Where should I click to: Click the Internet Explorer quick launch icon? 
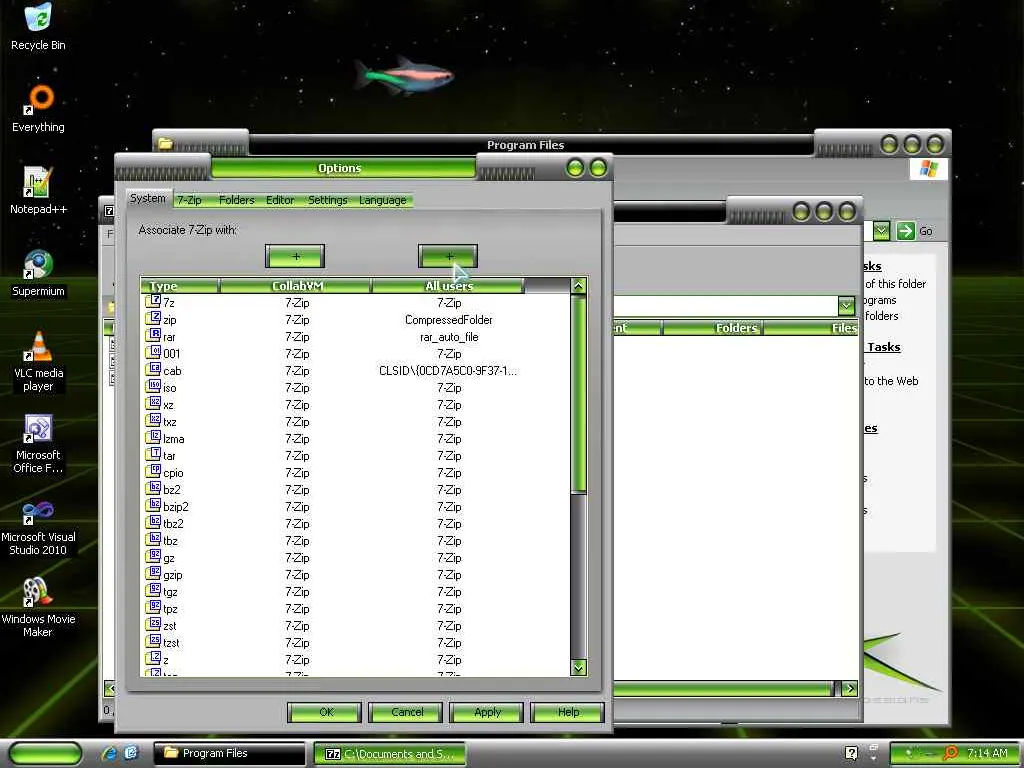108,753
